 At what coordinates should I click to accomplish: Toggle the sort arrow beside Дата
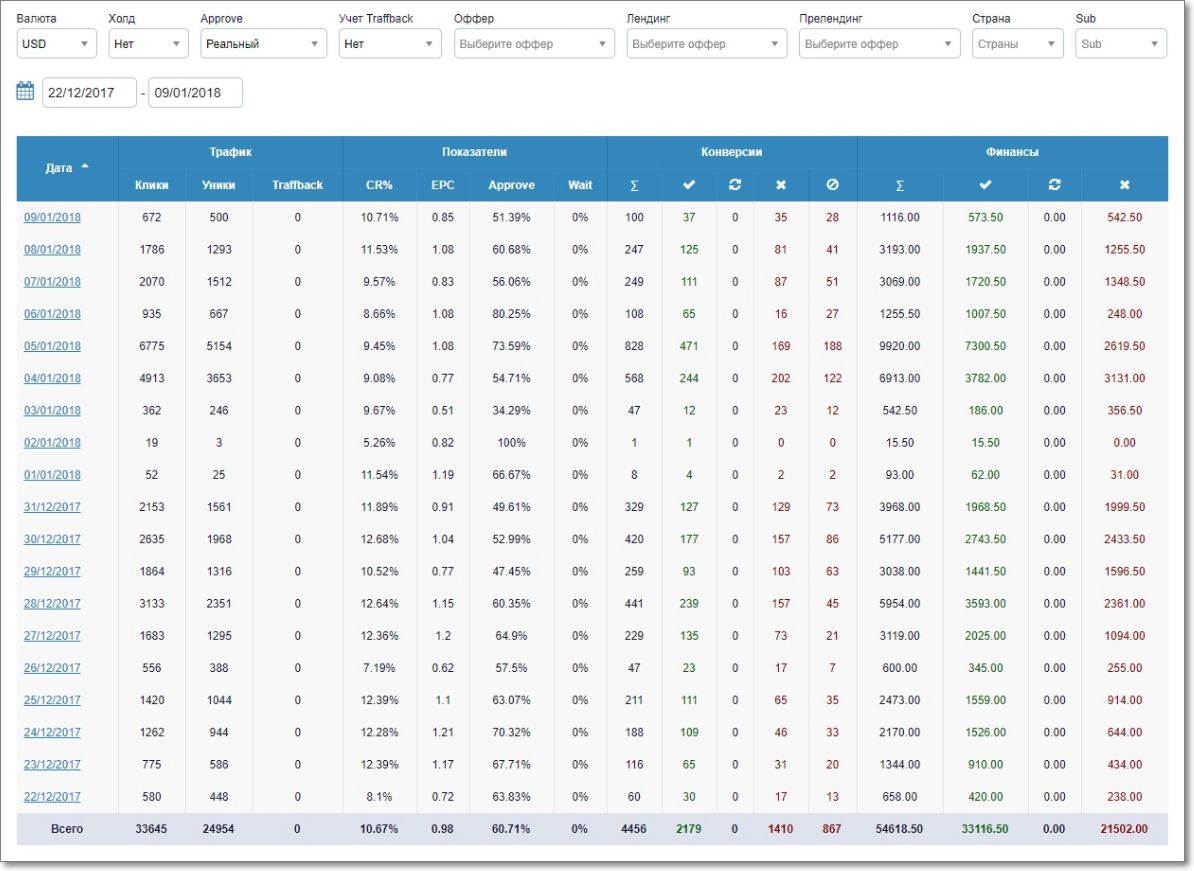85,167
